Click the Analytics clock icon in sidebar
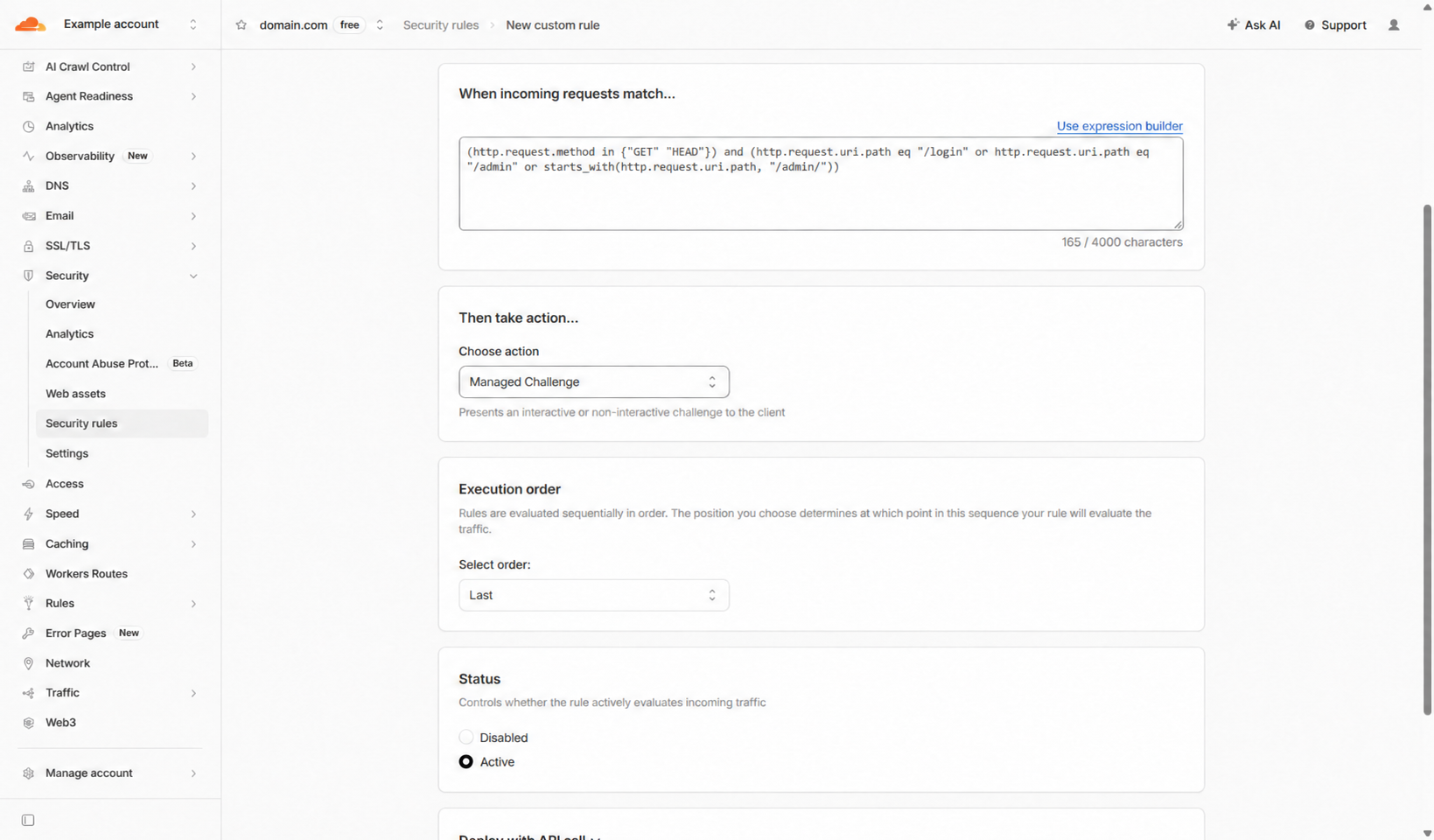This screenshot has width=1434, height=840. (28, 126)
